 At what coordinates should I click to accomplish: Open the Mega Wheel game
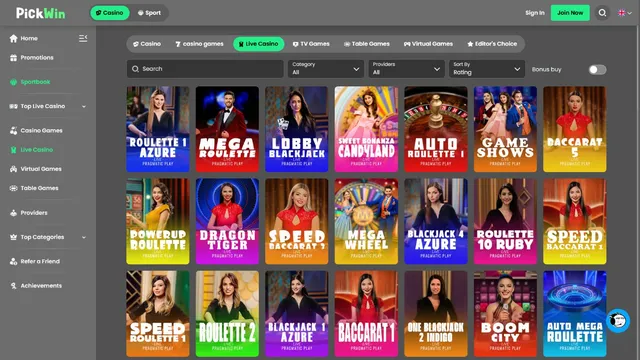[366, 221]
